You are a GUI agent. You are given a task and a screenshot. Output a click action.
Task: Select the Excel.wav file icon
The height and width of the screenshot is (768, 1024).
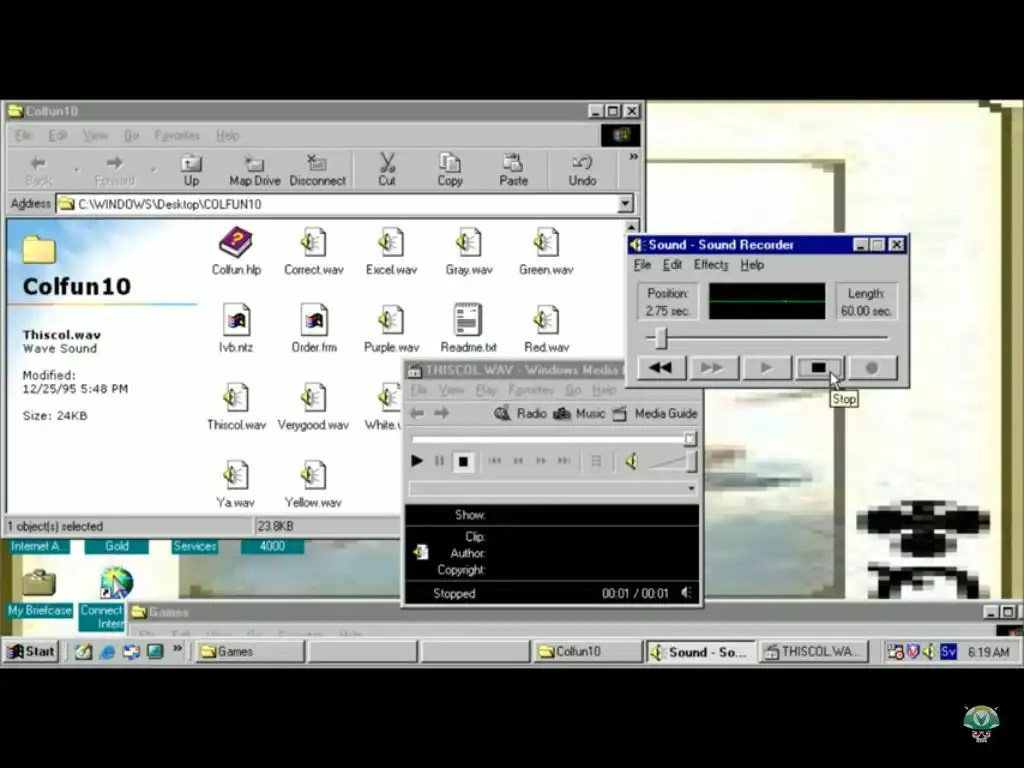[x=391, y=244]
